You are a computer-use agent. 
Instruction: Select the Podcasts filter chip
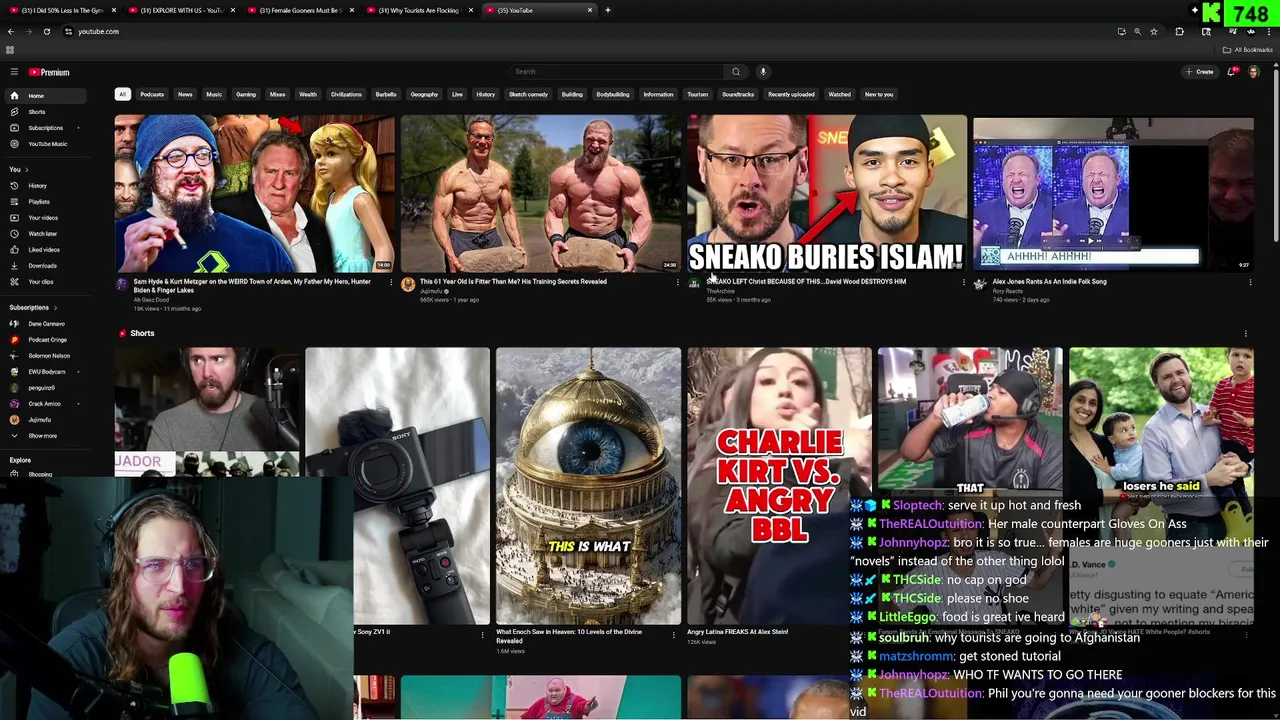pos(152,95)
